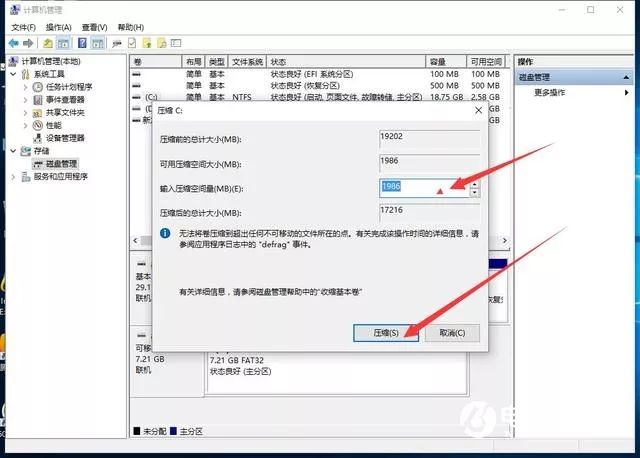Viewport: 640px width, 458px height.
Task: Click the blue info icon in dialog
Action: (165, 233)
